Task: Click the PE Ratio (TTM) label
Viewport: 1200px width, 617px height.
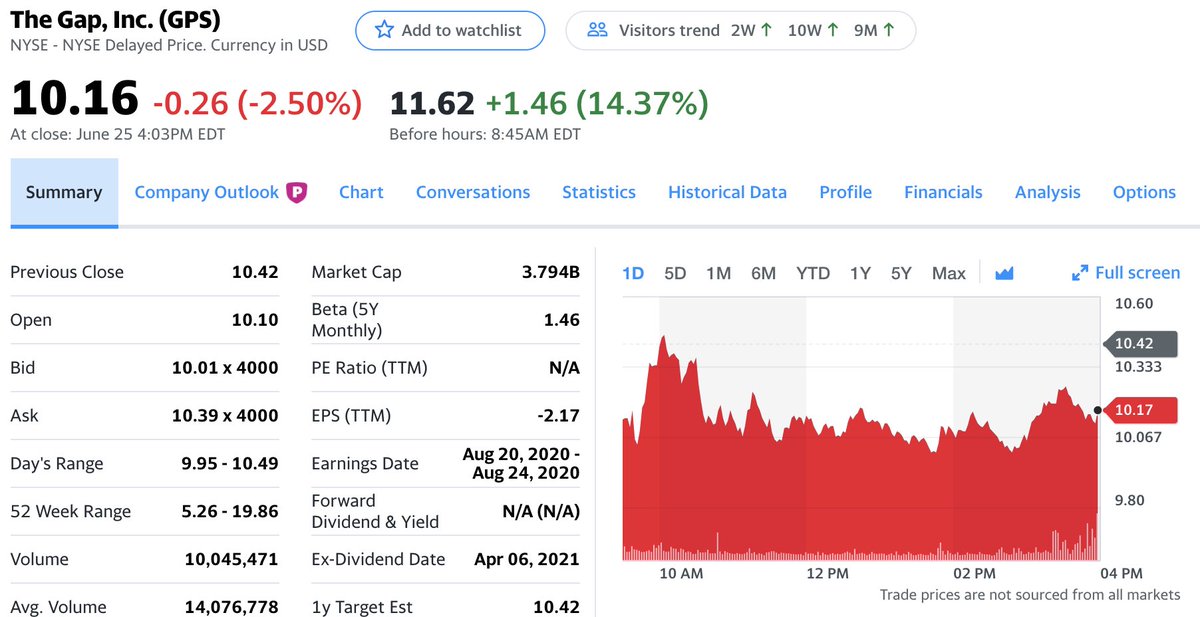Action: coord(369,368)
